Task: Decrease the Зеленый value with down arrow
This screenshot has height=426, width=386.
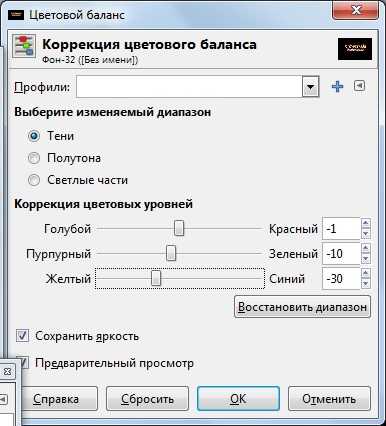Action: tap(366, 259)
